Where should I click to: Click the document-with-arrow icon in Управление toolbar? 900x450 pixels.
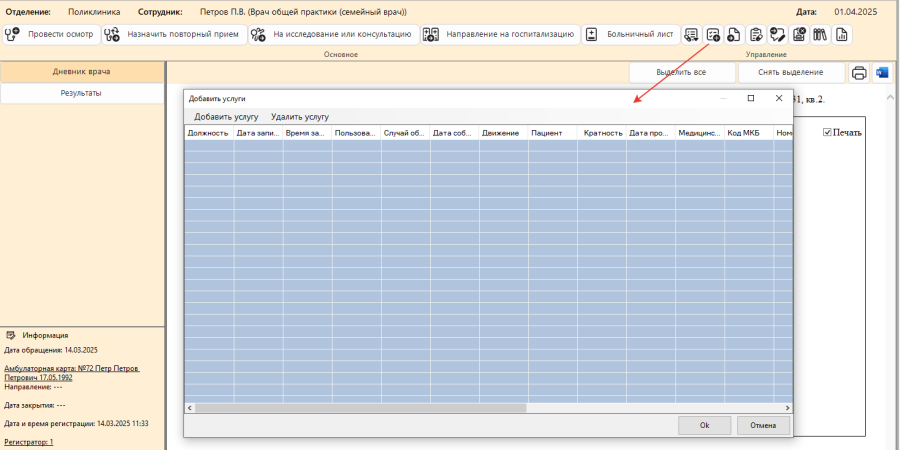[x=734, y=34]
